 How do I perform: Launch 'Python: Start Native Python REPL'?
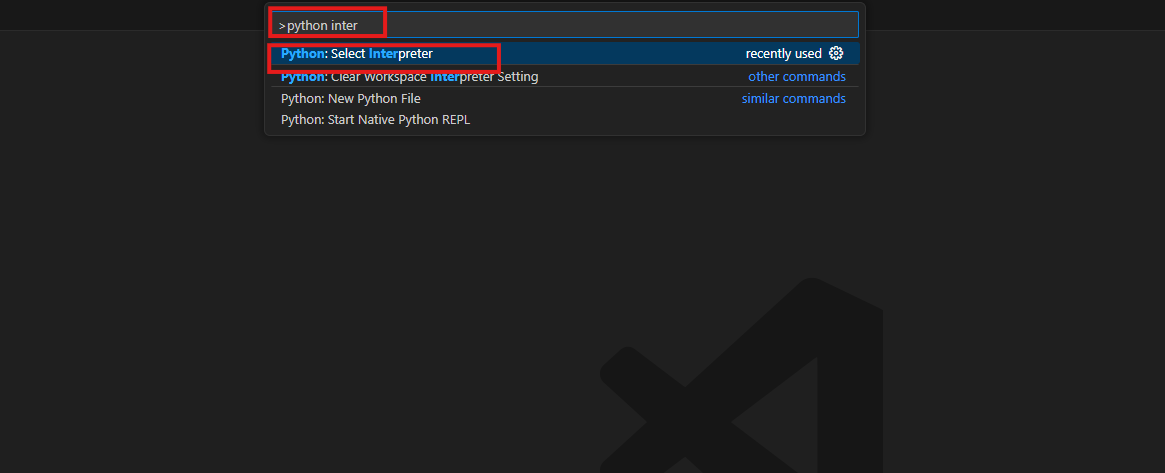click(565, 120)
